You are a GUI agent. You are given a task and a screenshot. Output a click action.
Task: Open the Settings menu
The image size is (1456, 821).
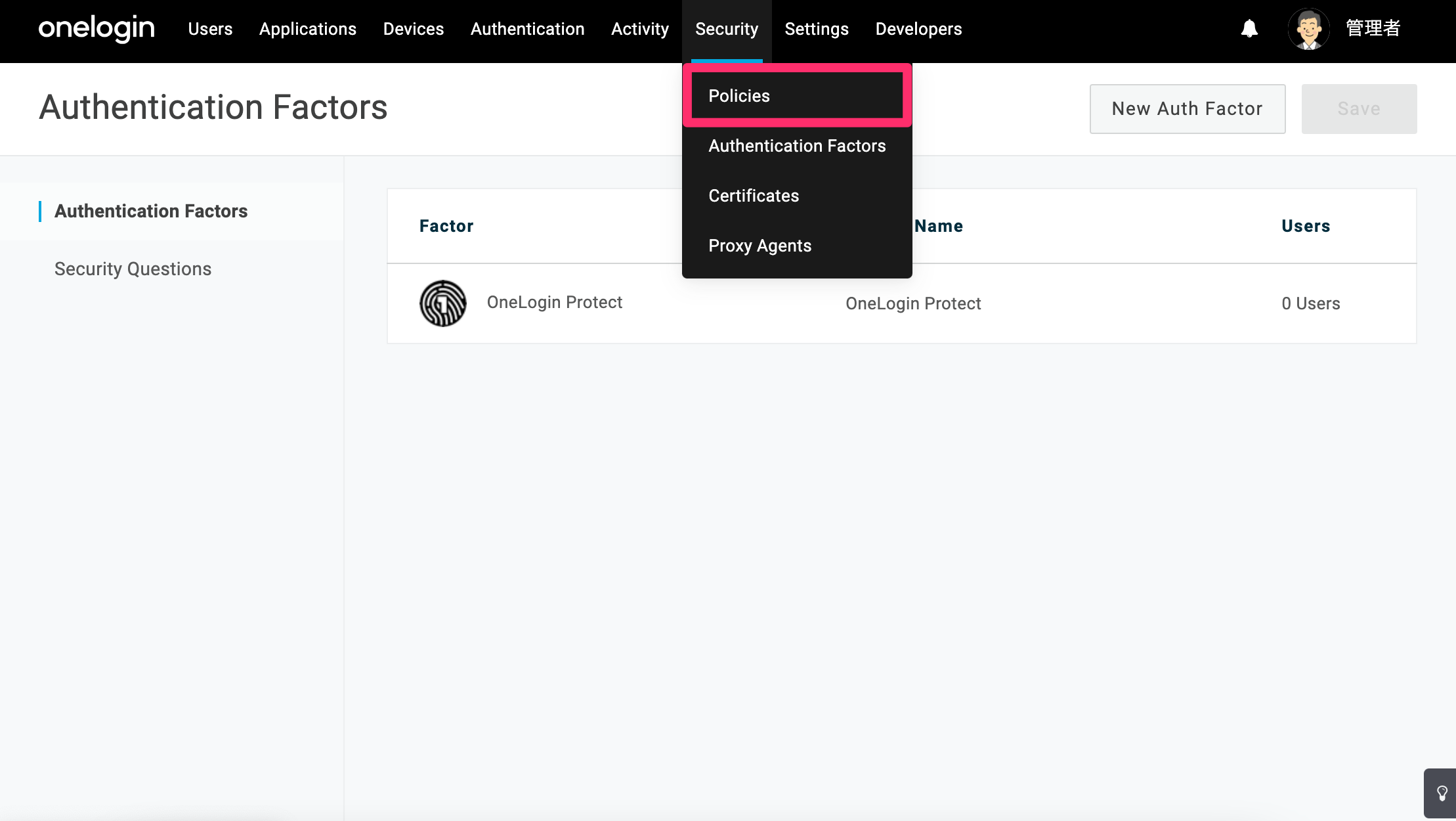tap(817, 29)
